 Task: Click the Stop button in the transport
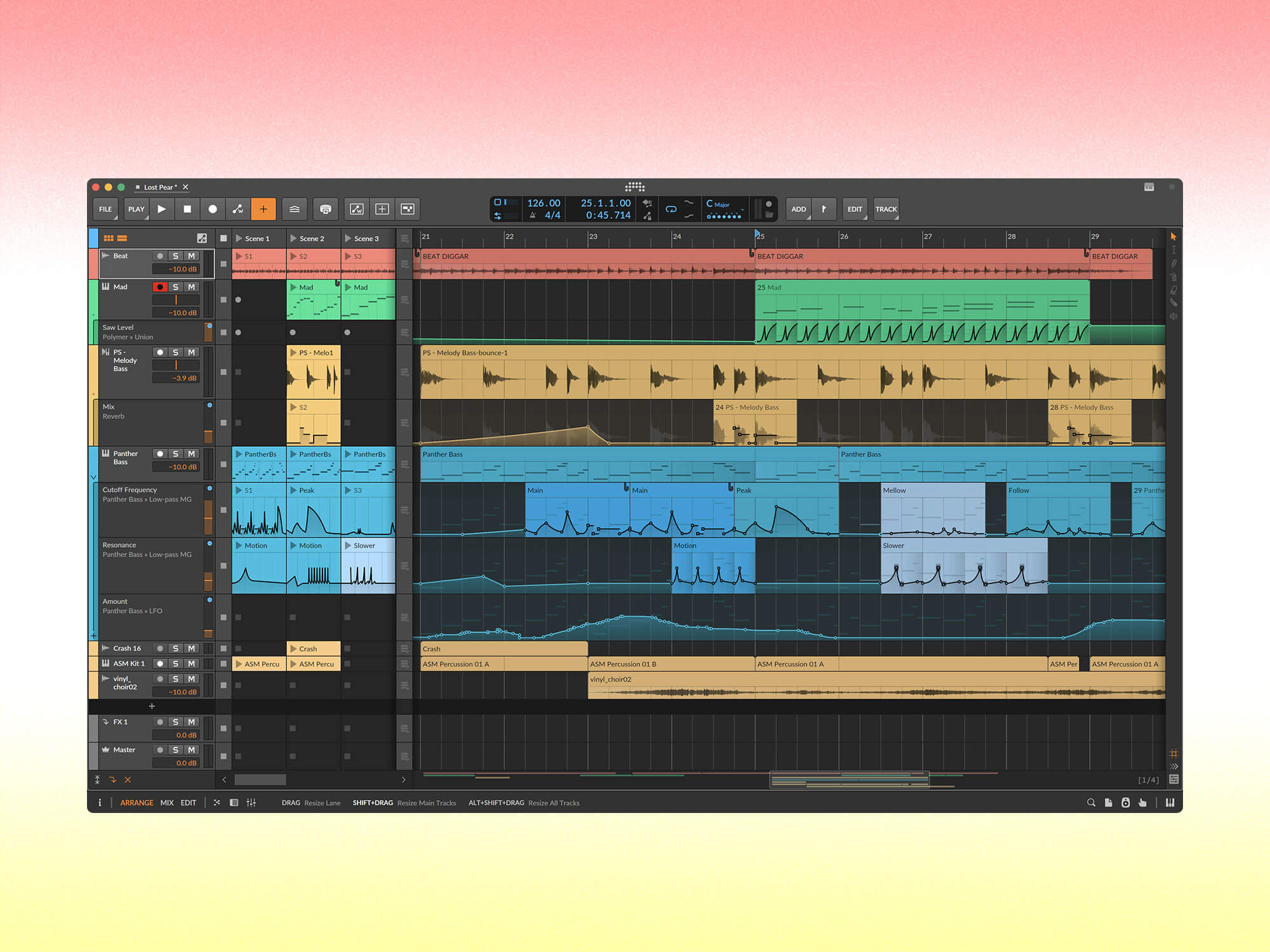click(x=187, y=209)
